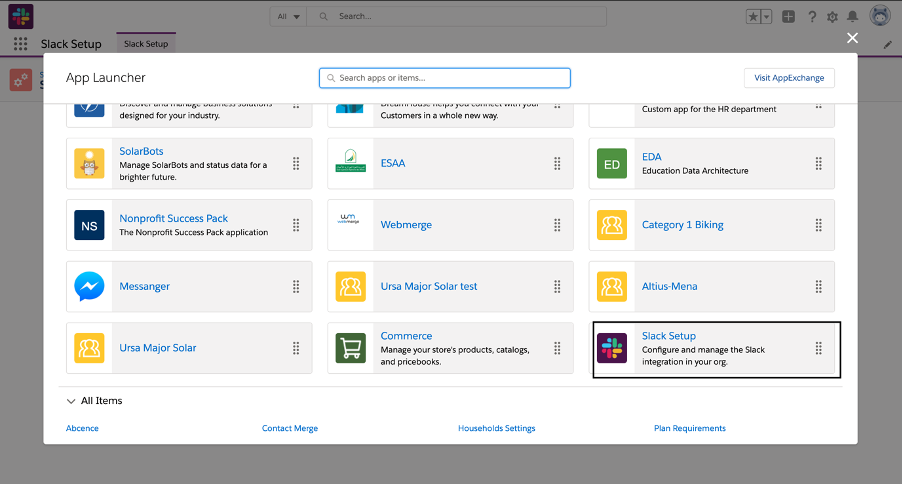The image size is (902, 484).
Task: Click the drag handle on EDA tile
Action: (x=818, y=163)
